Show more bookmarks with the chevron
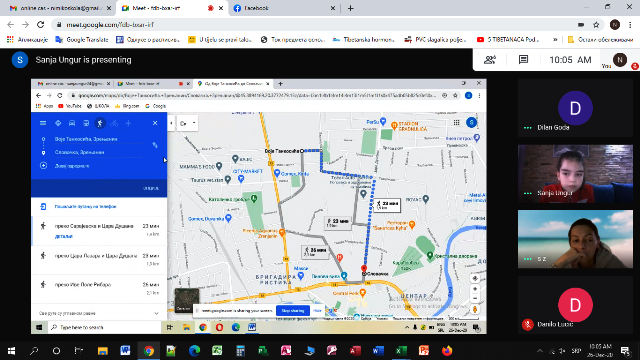The height and width of the screenshot is (360, 640). [555, 40]
